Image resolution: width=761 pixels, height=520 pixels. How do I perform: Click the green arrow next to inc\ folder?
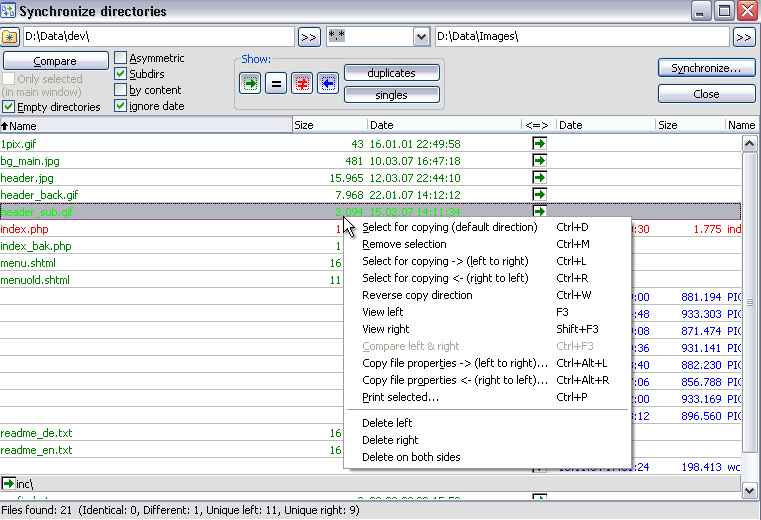8,484
